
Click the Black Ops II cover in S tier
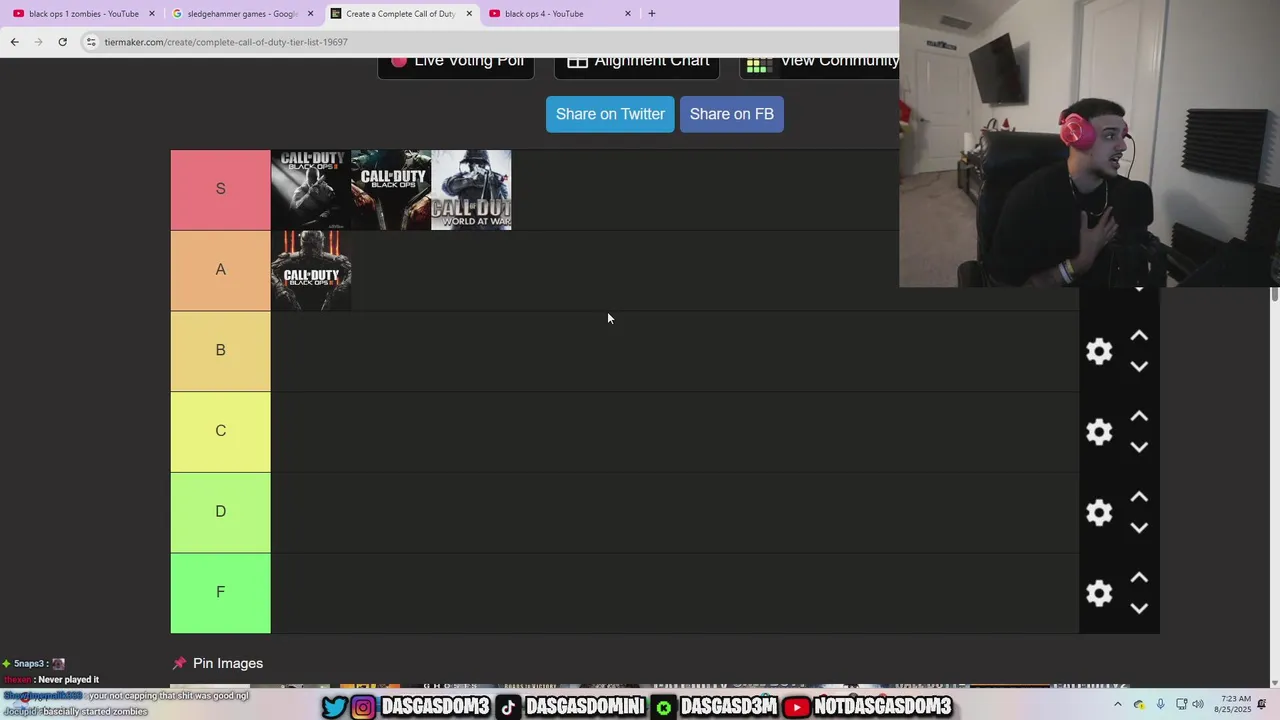[x=311, y=190]
